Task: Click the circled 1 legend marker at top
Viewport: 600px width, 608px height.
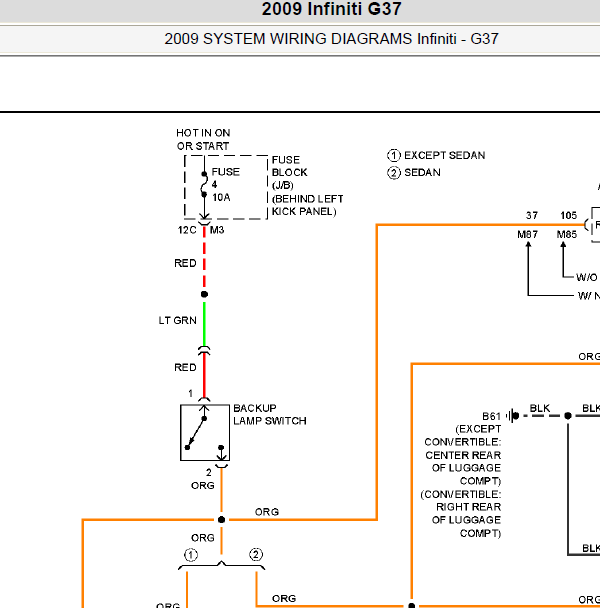Action: pos(394,155)
